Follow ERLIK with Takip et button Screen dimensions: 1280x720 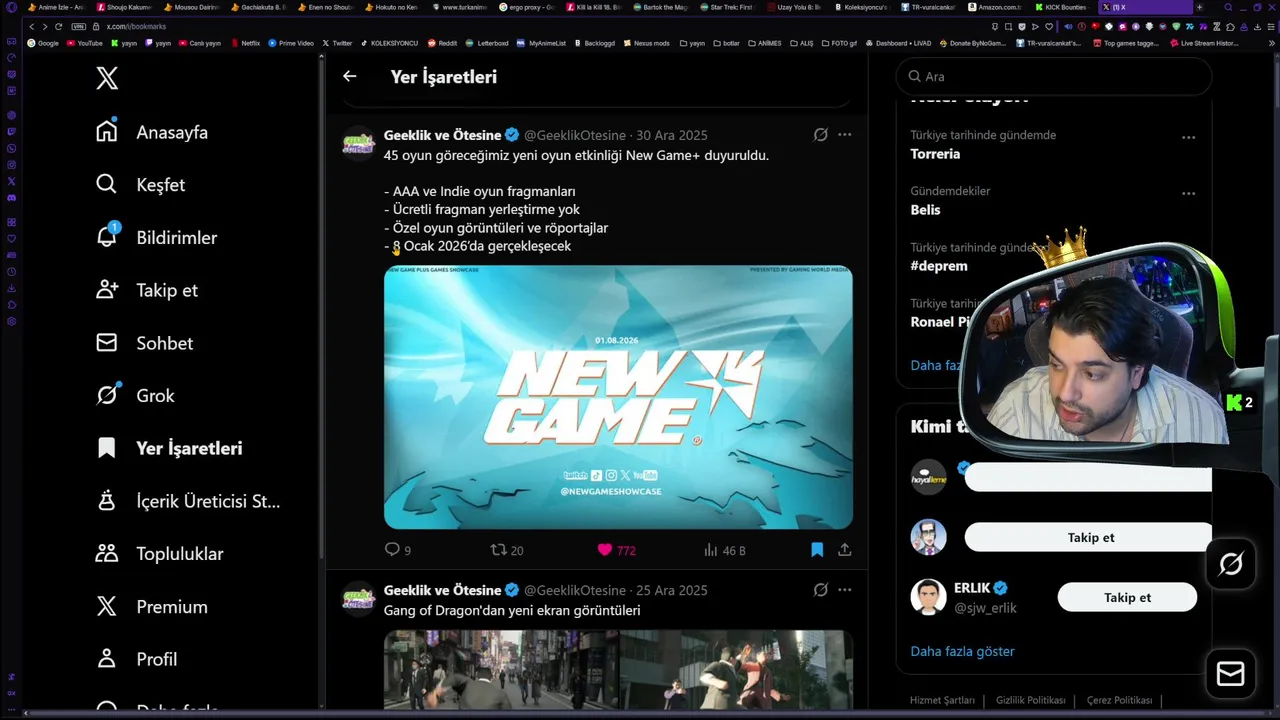(x=1127, y=597)
